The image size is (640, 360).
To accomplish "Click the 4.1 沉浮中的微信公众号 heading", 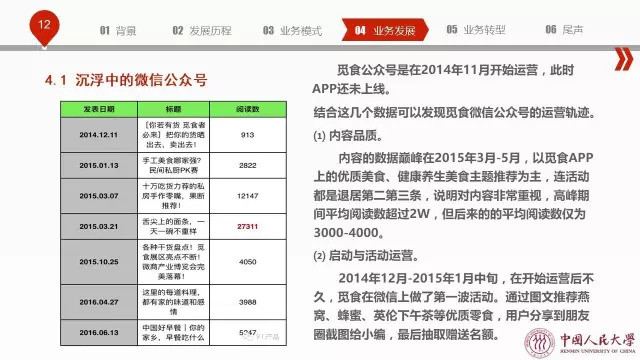I will [x=126, y=80].
